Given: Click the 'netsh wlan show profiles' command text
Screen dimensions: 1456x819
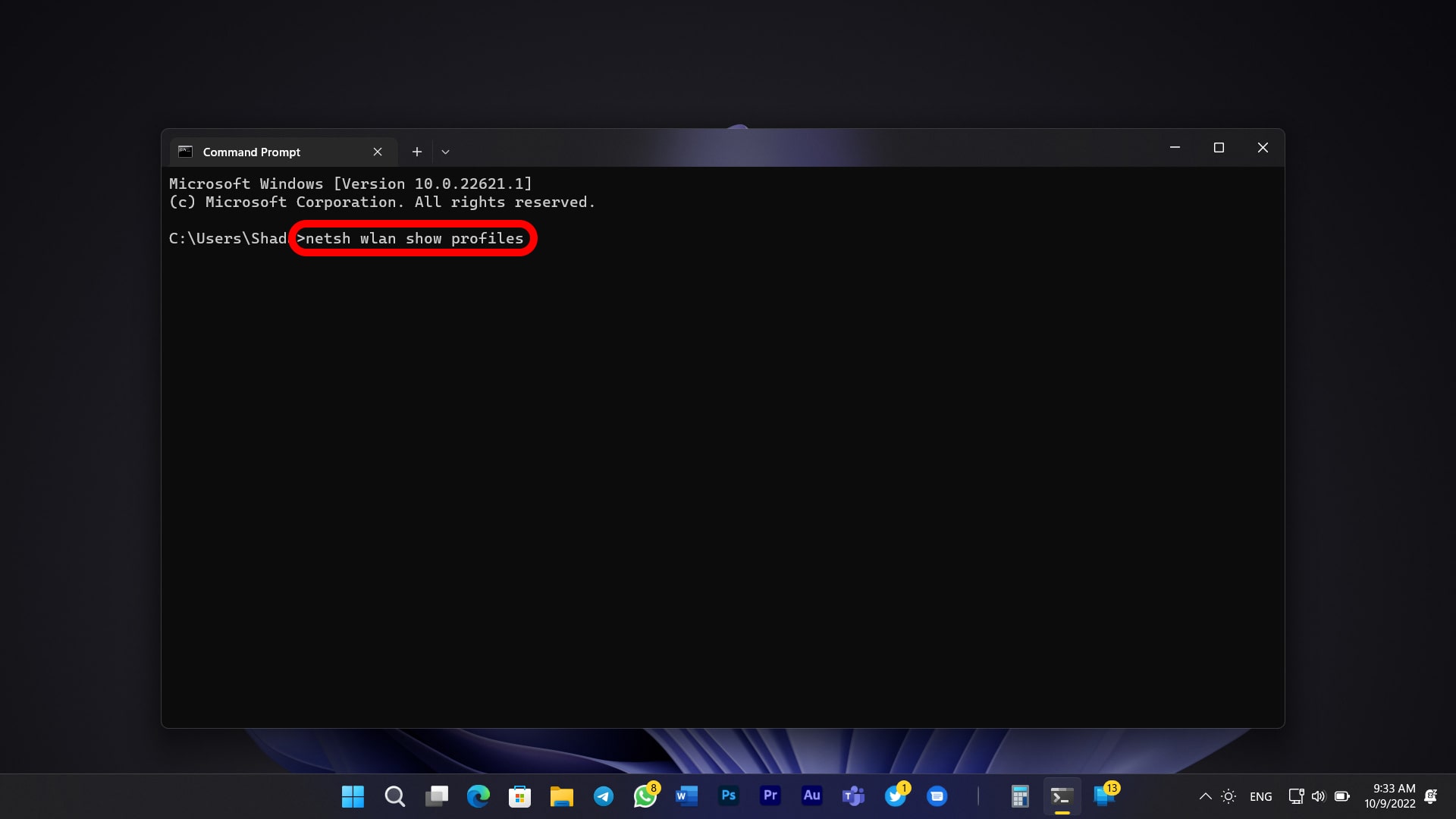Looking at the screenshot, I should point(414,238).
